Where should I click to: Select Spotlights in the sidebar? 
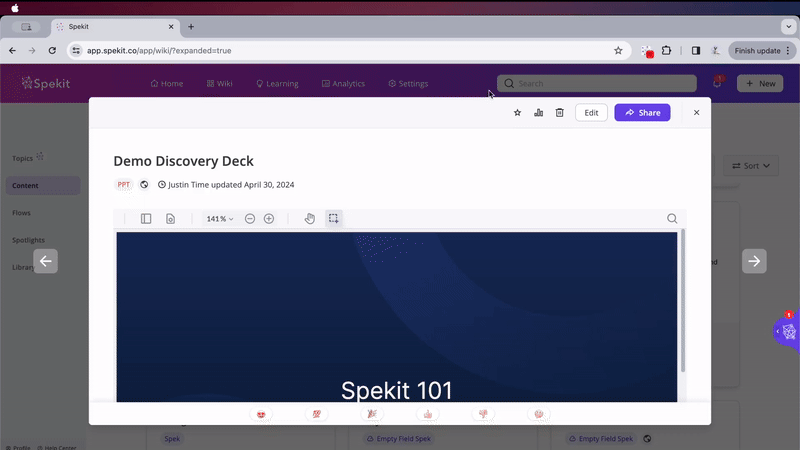point(29,240)
